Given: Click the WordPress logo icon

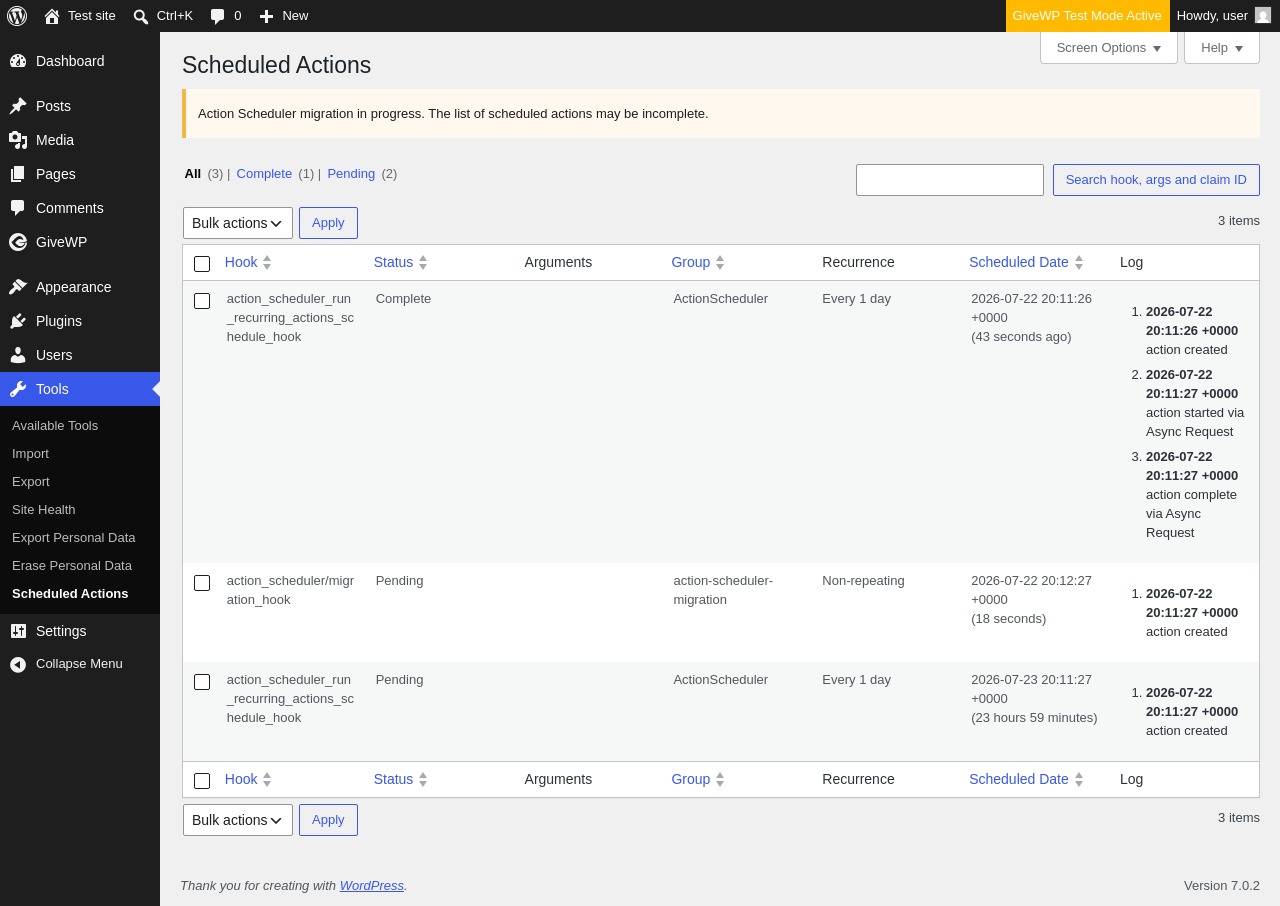Looking at the screenshot, I should point(17,16).
